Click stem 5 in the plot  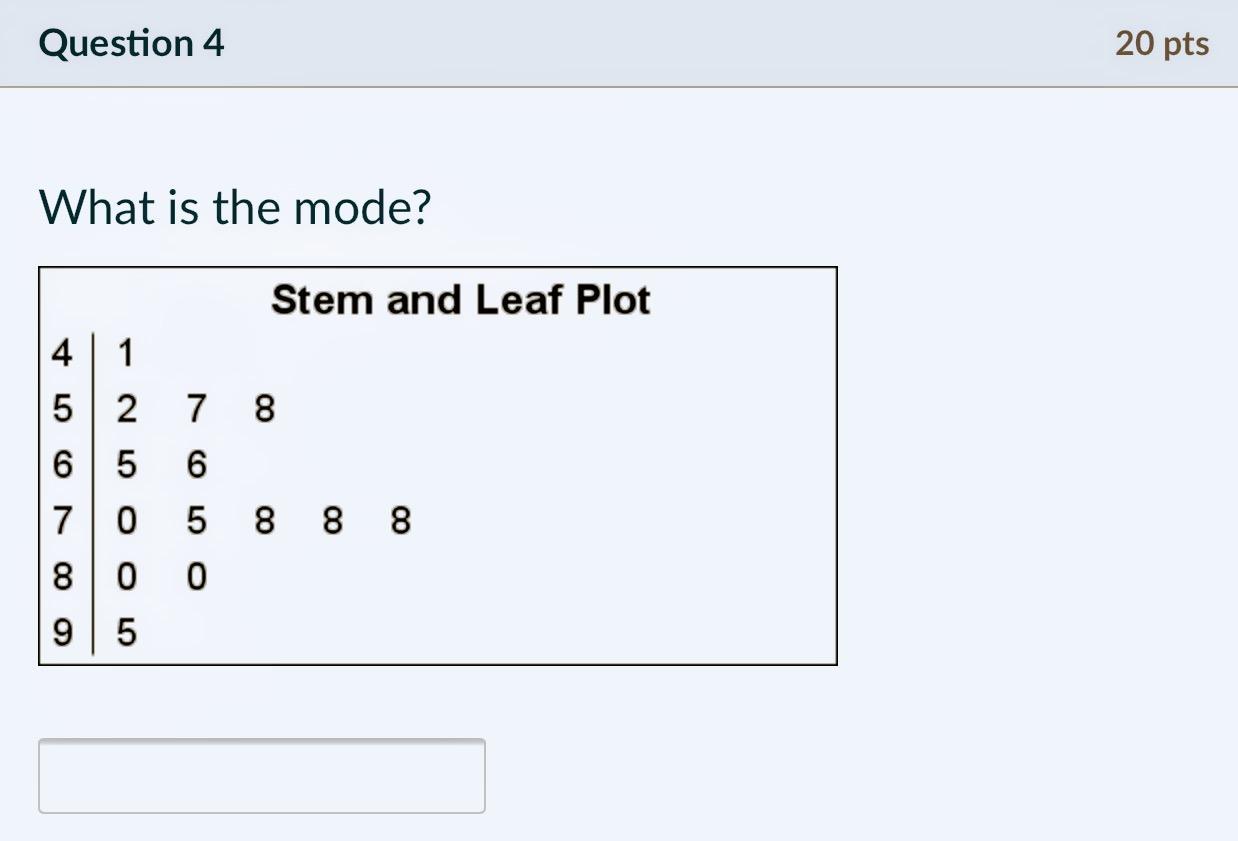[62, 409]
